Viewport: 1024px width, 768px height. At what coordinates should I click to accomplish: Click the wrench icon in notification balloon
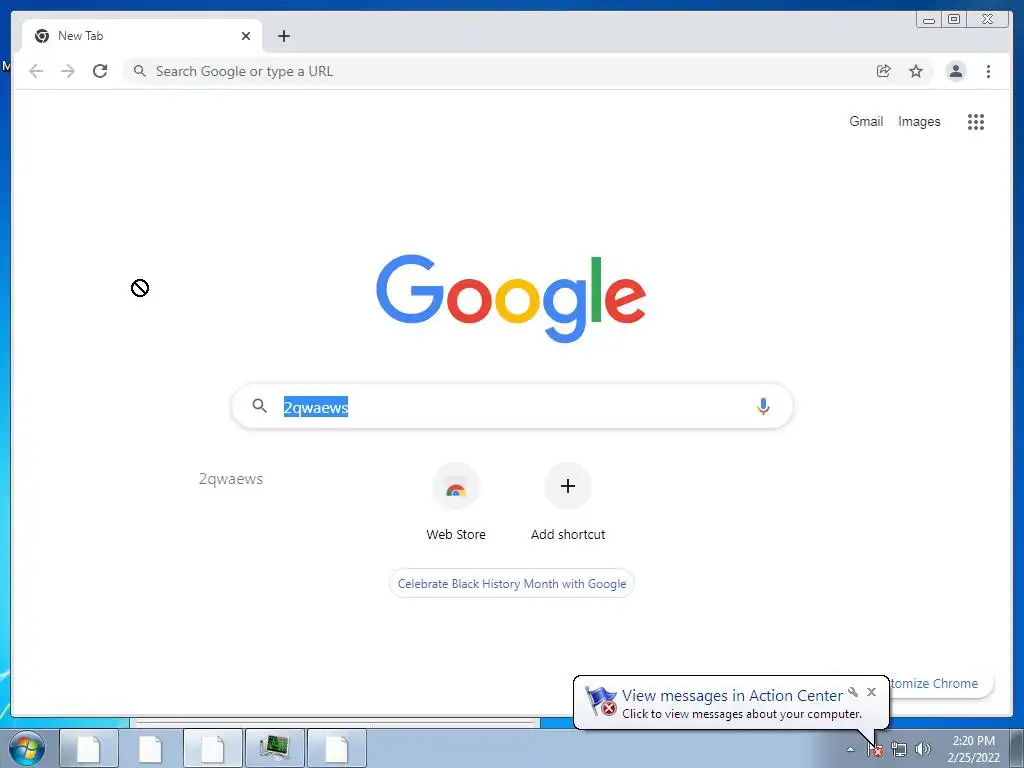click(x=853, y=692)
